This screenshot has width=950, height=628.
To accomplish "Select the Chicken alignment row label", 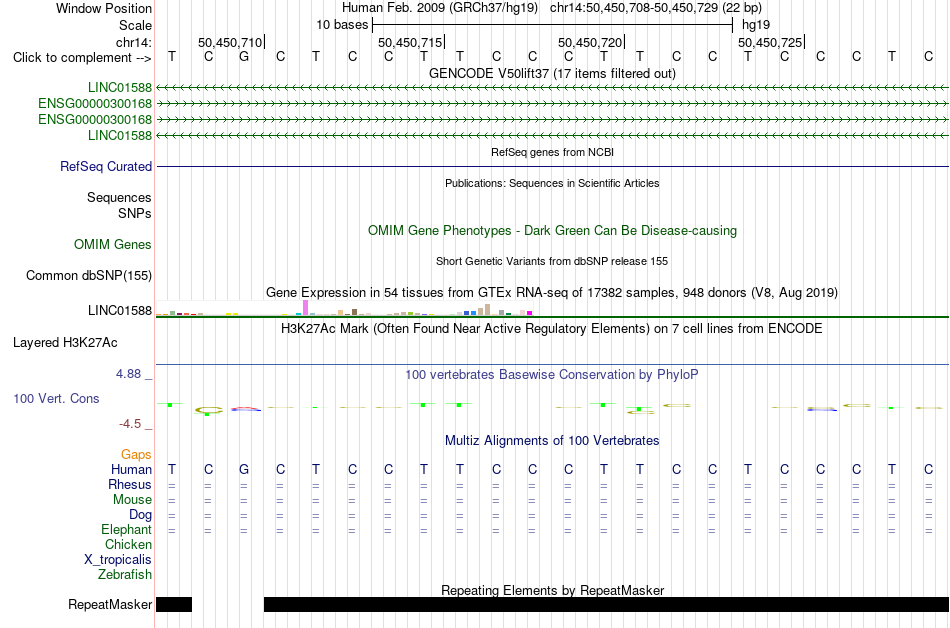I will coord(128,544).
